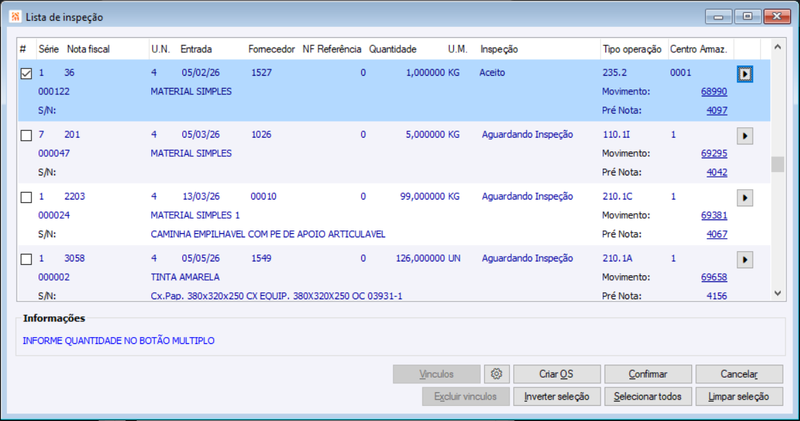Image resolution: width=800 pixels, height=421 pixels.
Task: Click operation type 210.1C
Action: pyautogui.click(x=617, y=196)
